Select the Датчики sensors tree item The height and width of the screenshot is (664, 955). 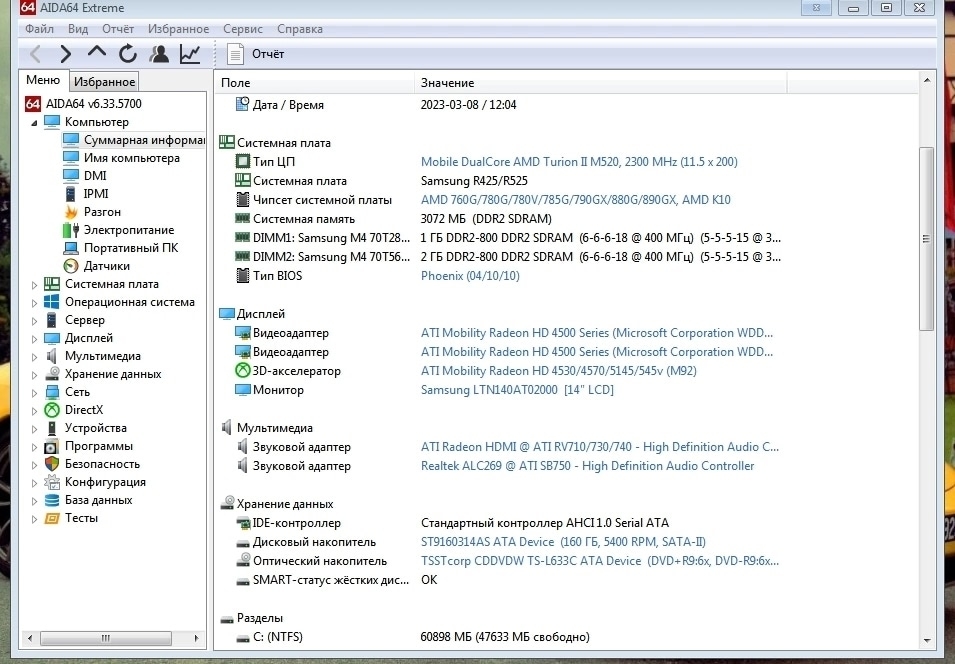[x=106, y=266]
